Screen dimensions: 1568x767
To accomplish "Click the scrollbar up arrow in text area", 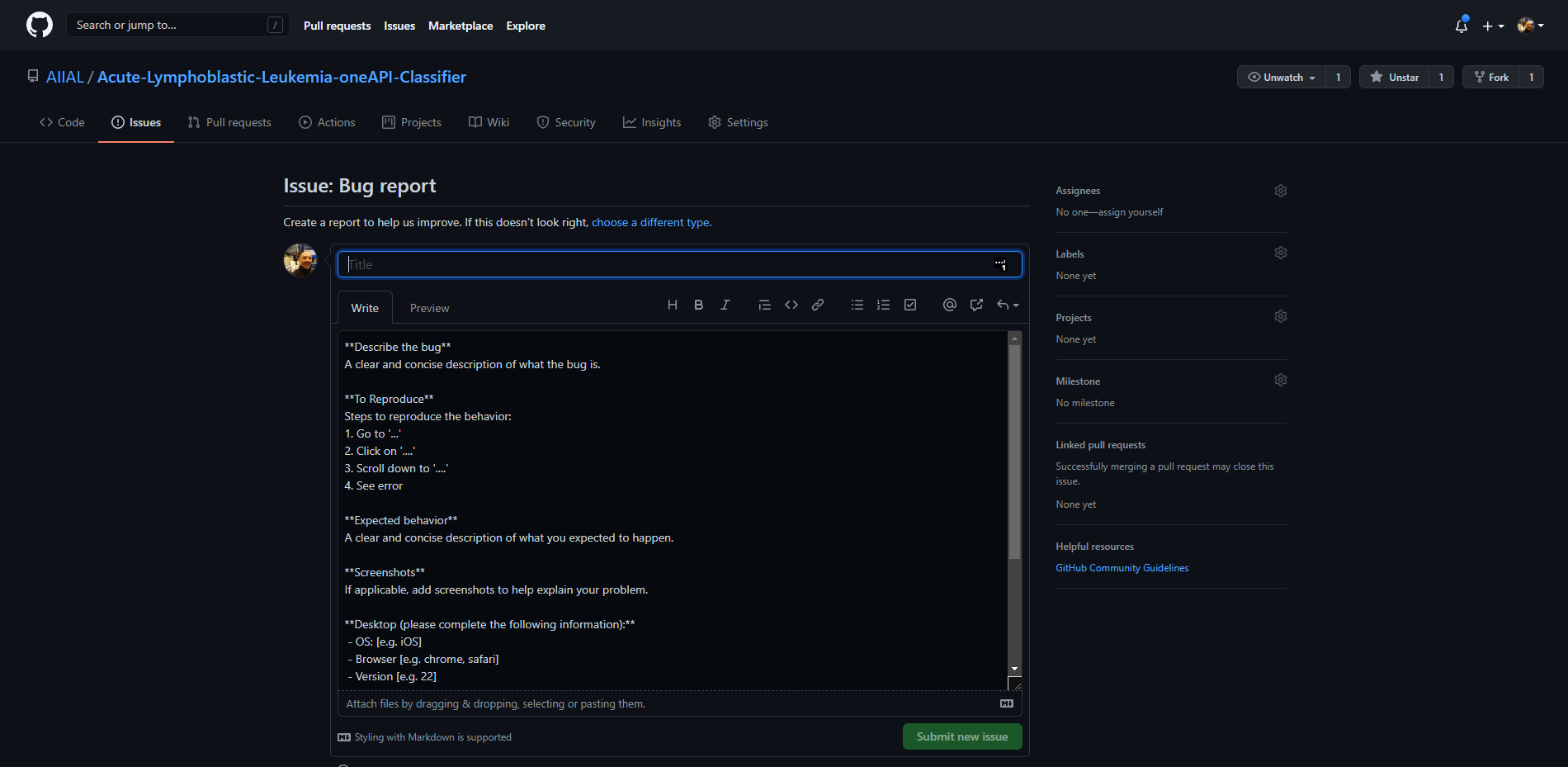I will [x=1015, y=339].
